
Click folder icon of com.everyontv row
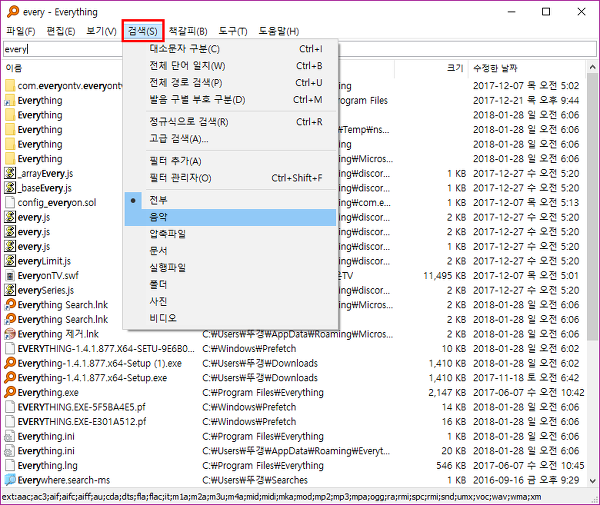click(10, 86)
